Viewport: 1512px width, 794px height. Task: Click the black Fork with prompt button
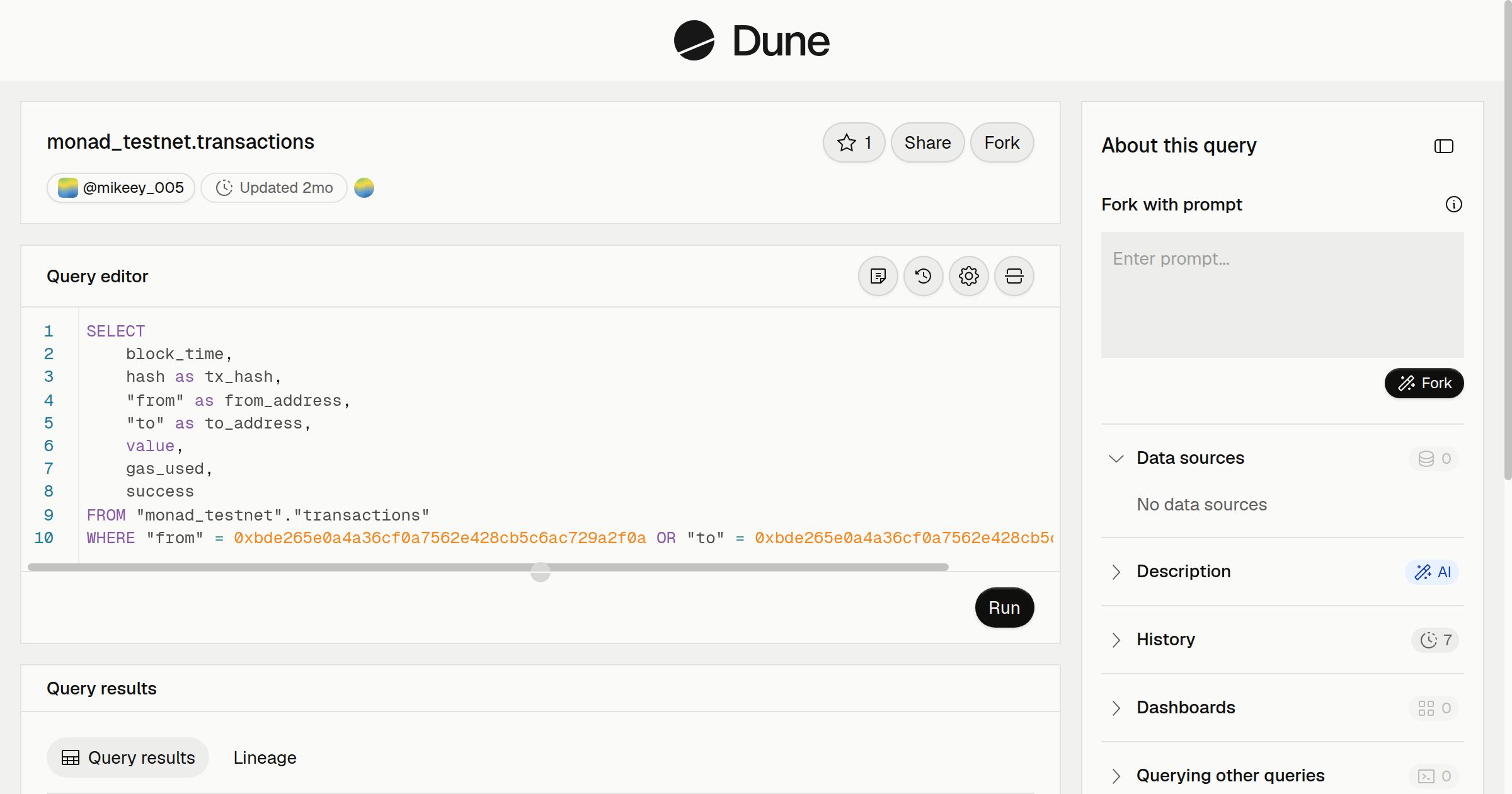point(1424,383)
